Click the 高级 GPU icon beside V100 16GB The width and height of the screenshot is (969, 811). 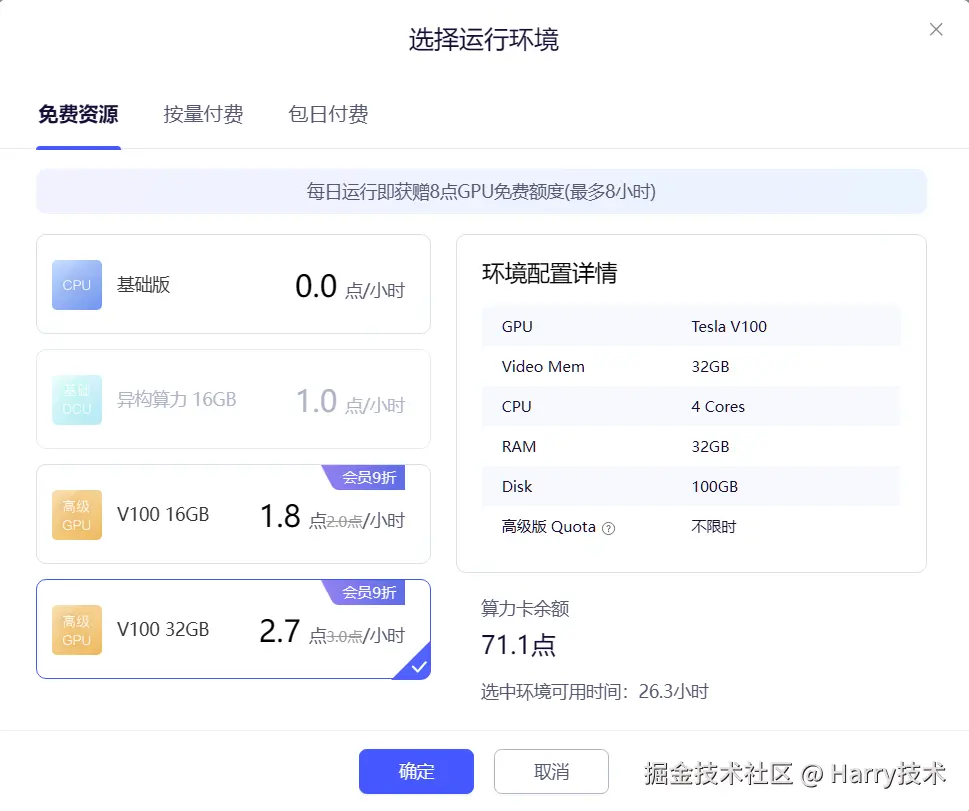click(x=77, y=515)
